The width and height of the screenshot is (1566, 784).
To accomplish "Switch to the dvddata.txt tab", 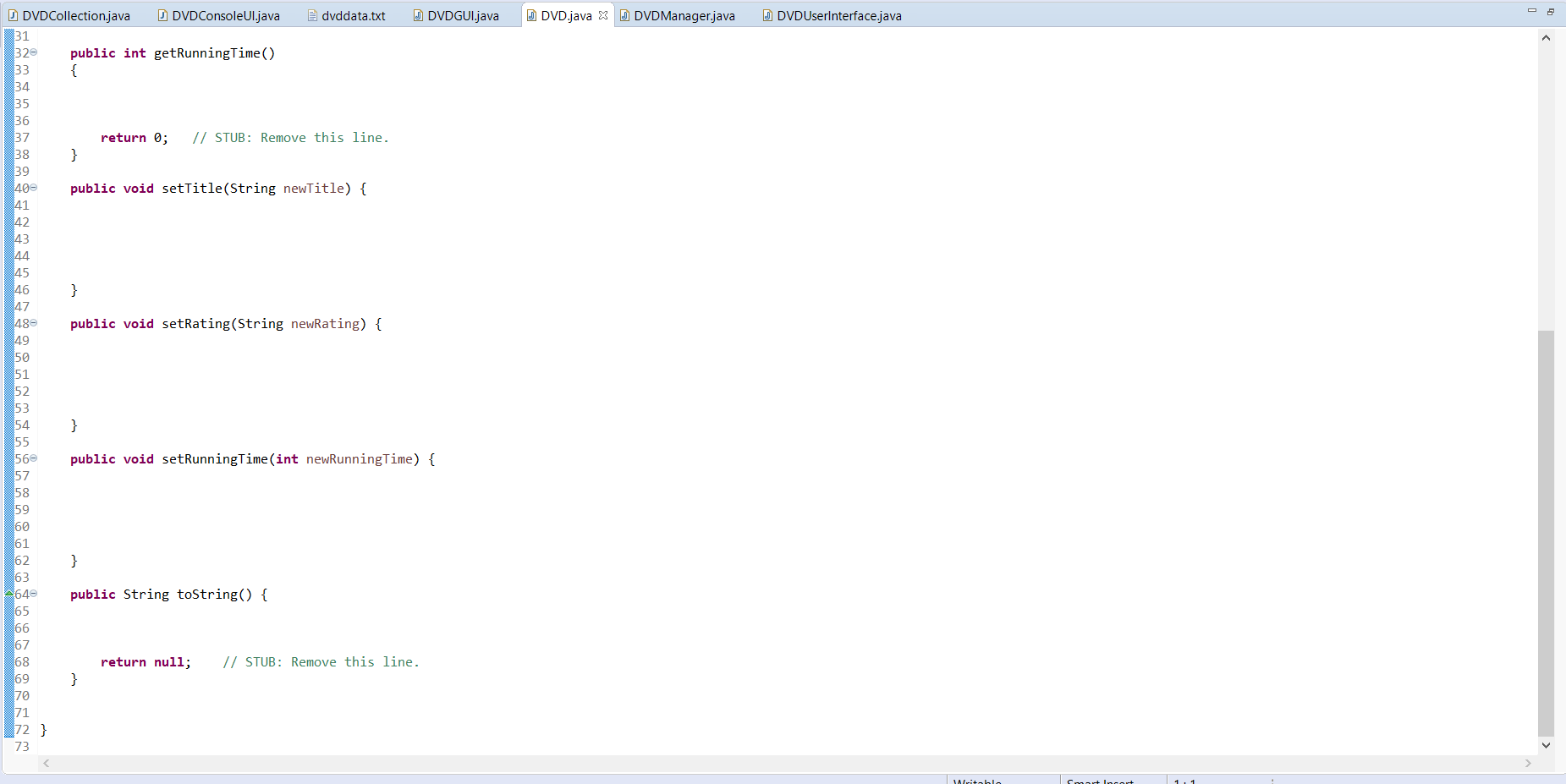I will tap(352, 14).
